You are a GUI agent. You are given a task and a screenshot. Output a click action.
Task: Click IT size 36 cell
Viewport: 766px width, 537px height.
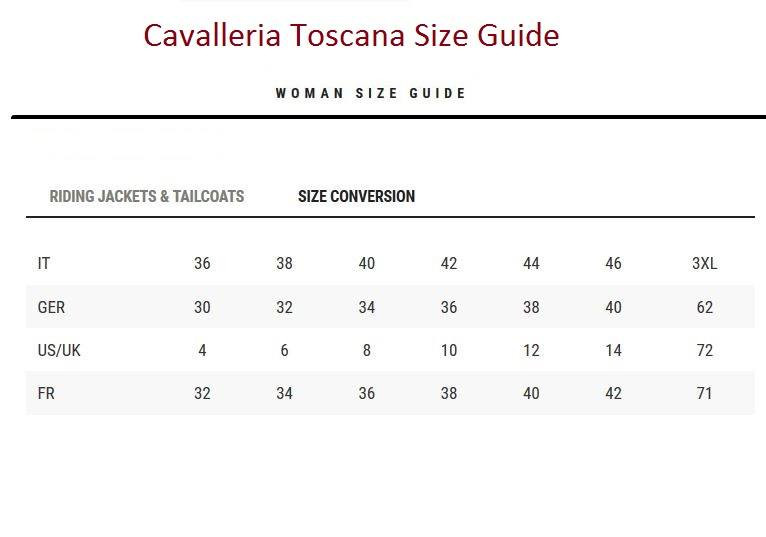[202, 264]
